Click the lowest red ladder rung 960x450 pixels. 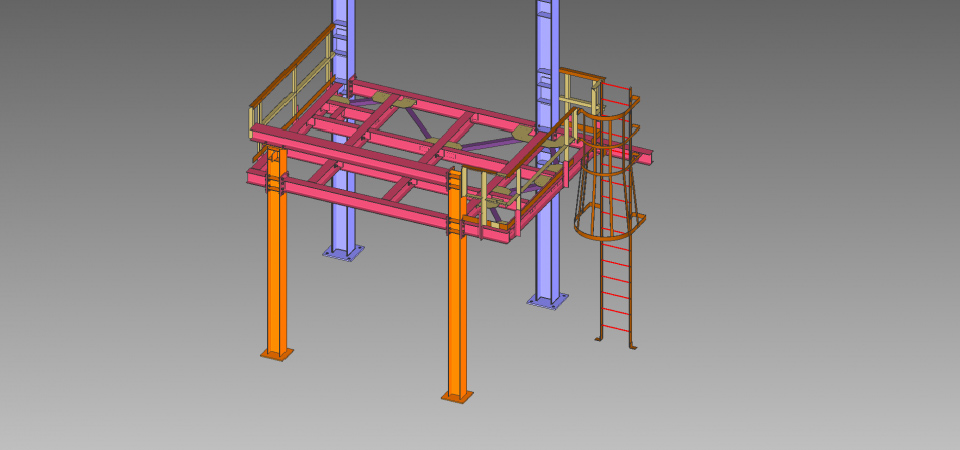(616, 330)
